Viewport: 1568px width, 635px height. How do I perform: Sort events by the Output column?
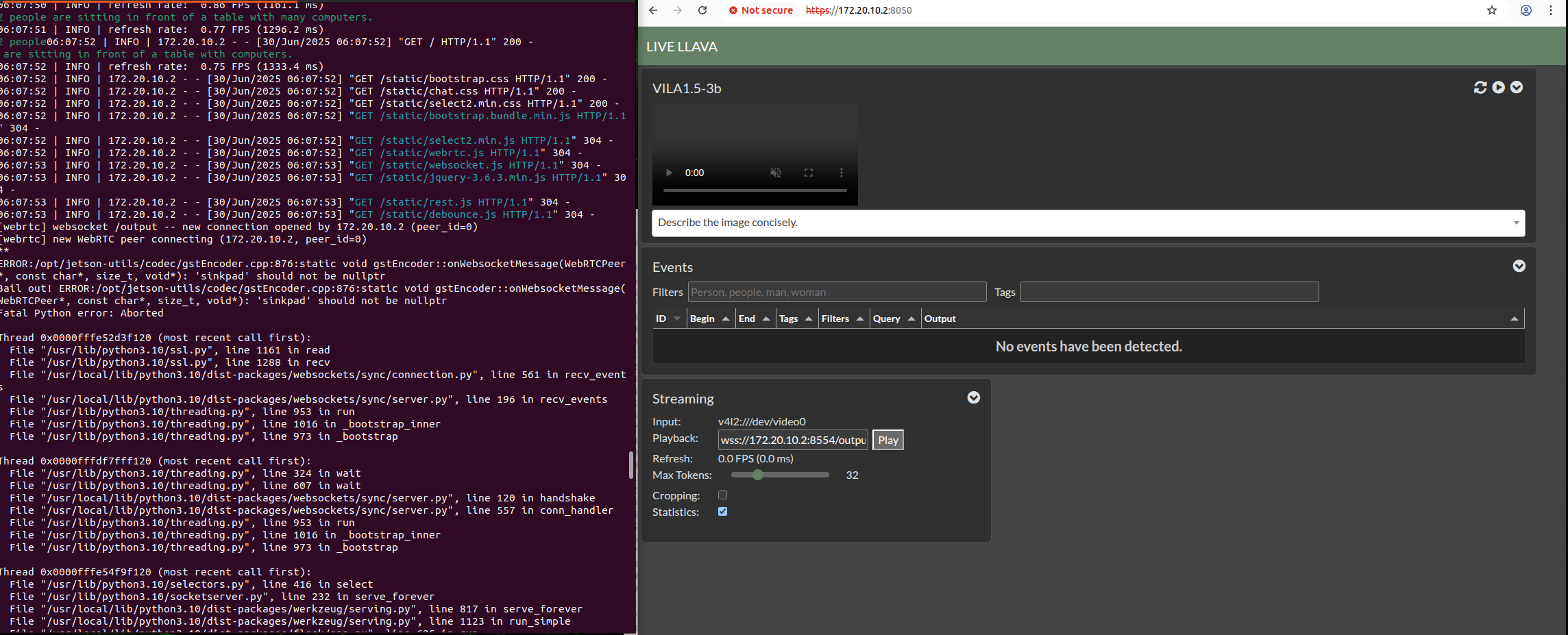[x=1223, y=319]
